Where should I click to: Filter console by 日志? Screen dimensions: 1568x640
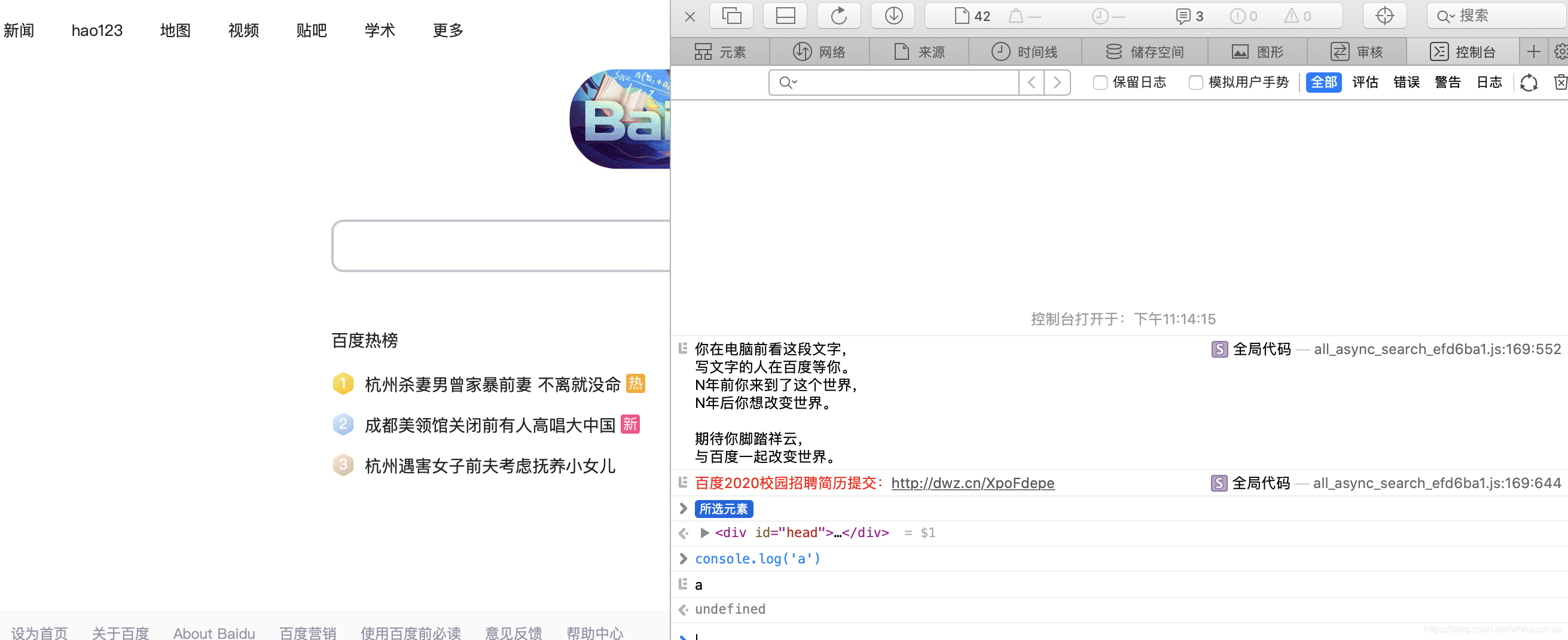[1489, 82]
